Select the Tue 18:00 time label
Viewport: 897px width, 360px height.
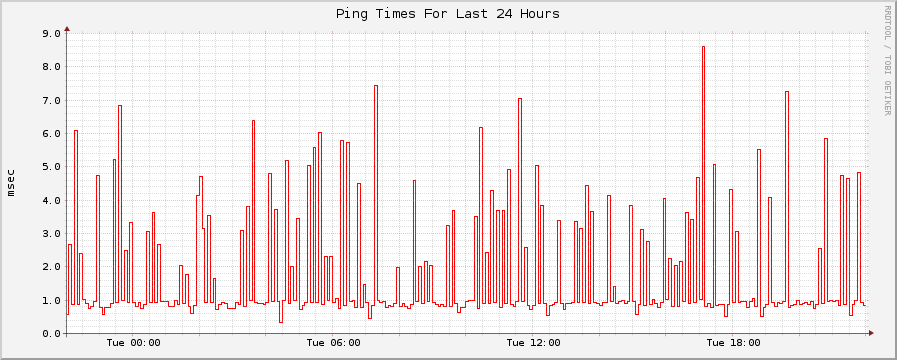pyautogui.click(x=734, y=343)
